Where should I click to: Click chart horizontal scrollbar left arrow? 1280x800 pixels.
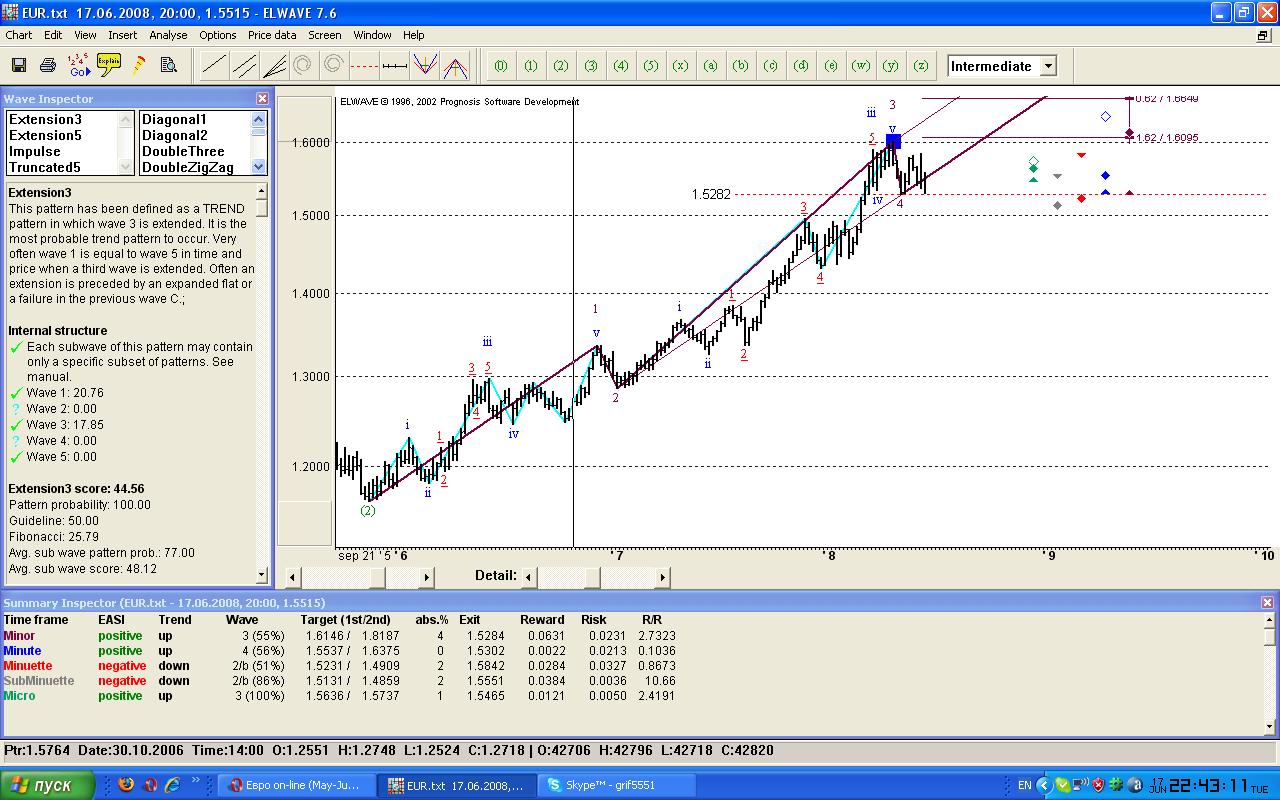(293, 577)
